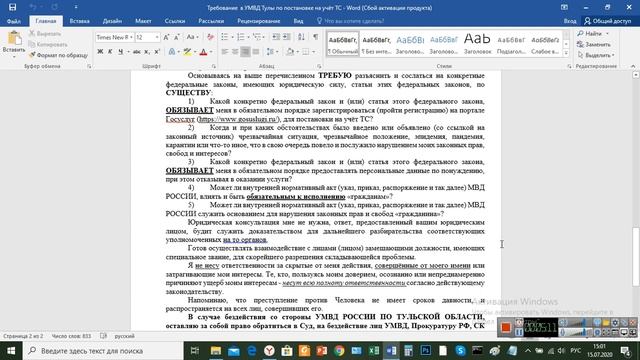Click the Общий доступ button
This screenshot has width=640, height=360.
coord(607,21)
